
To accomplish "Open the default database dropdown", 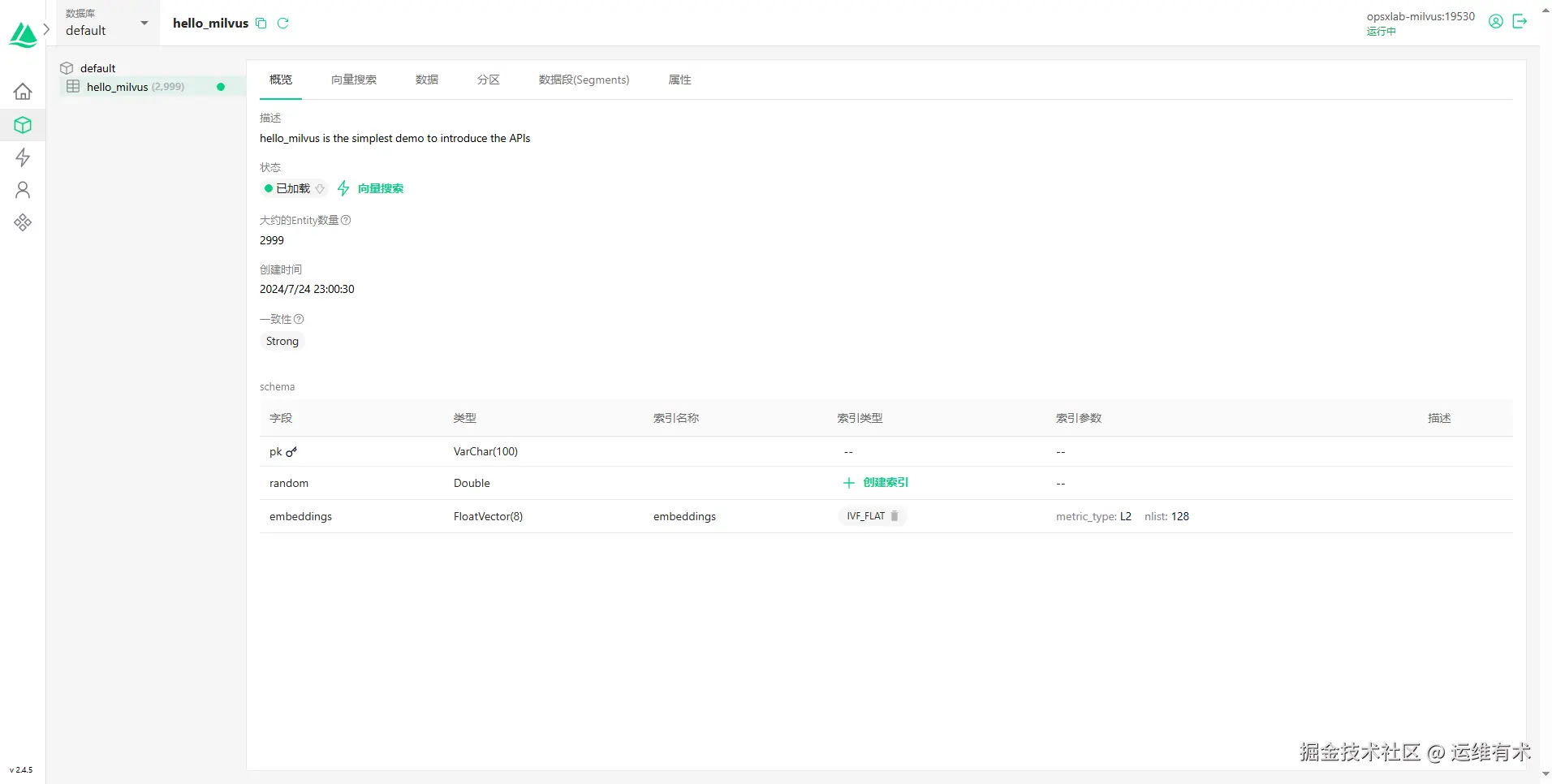I will (106, 23).
